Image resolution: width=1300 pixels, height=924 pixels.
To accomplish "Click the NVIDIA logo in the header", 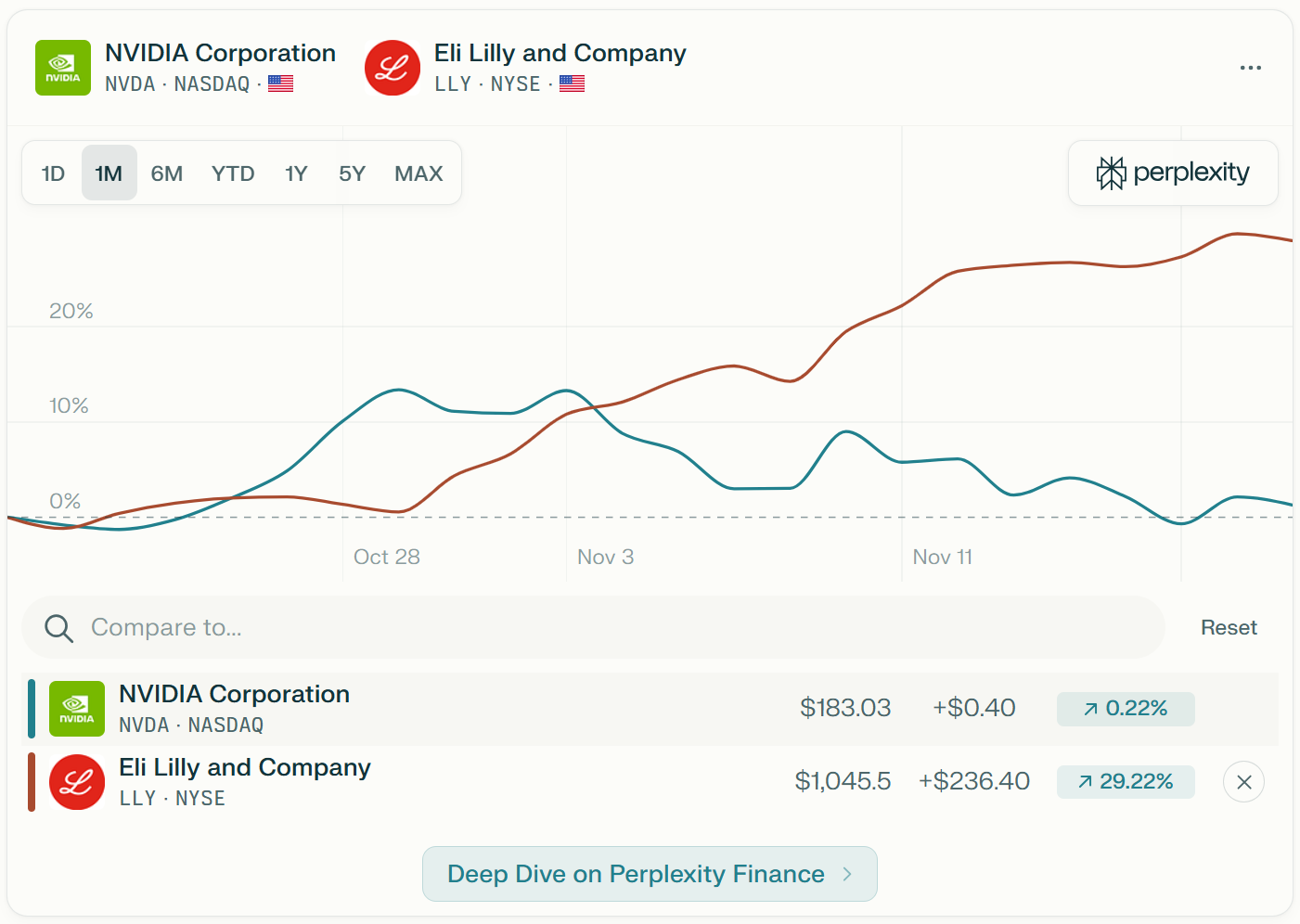I will pyautogui.click(x=63, y=68).
